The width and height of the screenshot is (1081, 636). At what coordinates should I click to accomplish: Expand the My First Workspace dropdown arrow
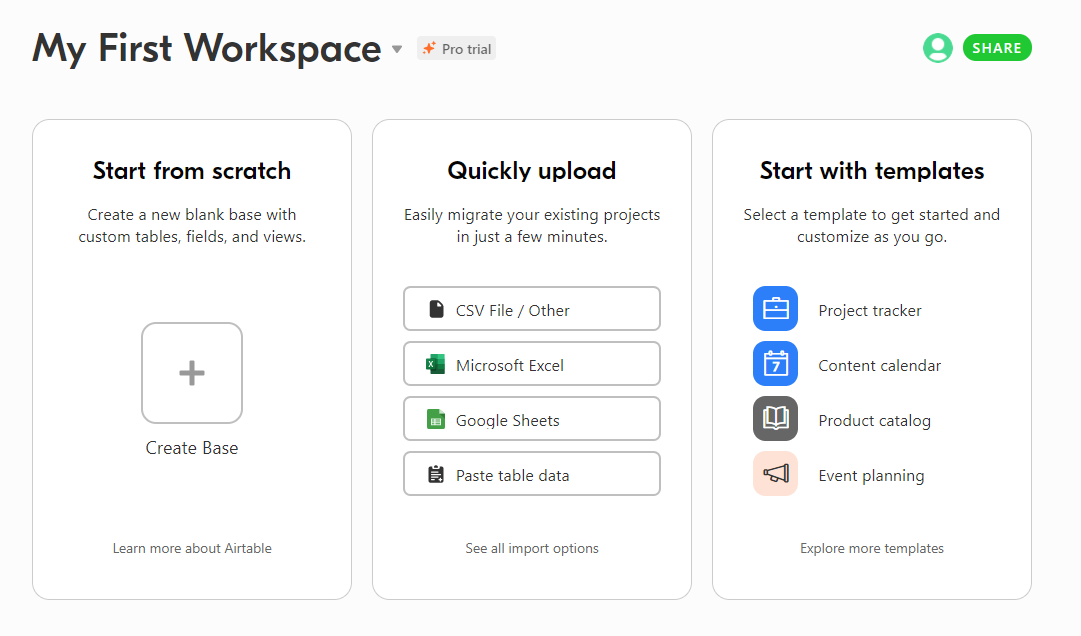click(x=397, y=49)
